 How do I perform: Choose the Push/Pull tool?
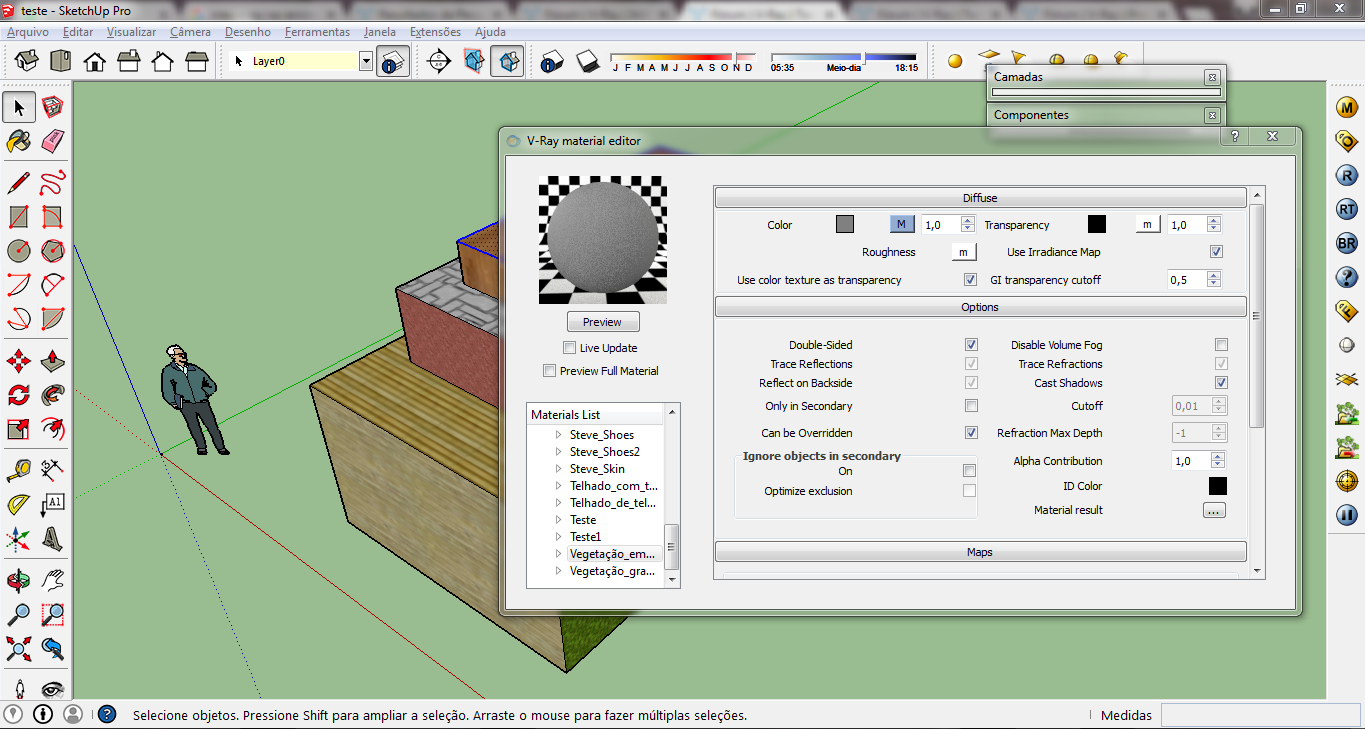pyautogui.click(x=53, y=360)
